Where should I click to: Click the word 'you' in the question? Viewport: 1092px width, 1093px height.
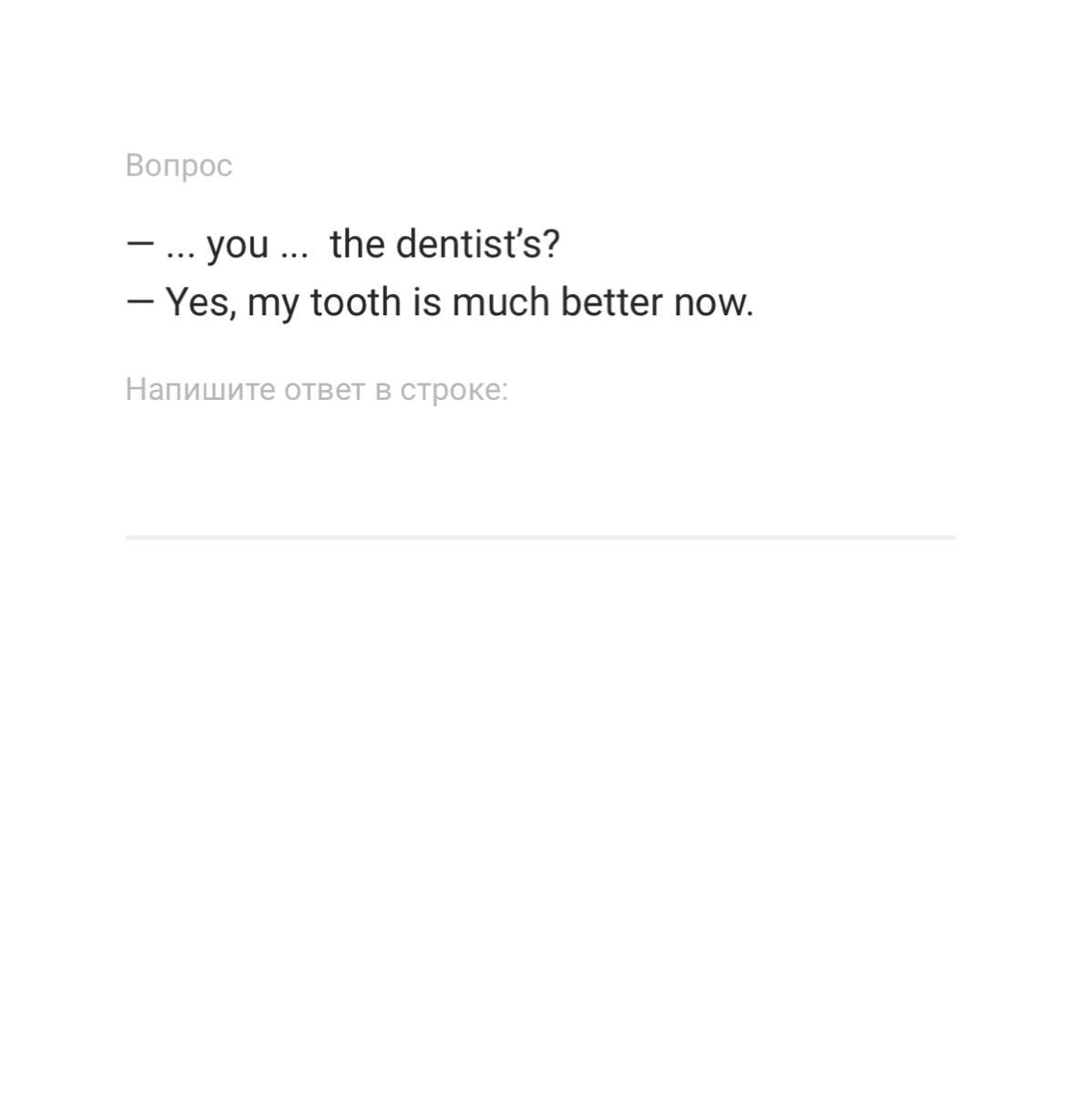coord(238,246)
